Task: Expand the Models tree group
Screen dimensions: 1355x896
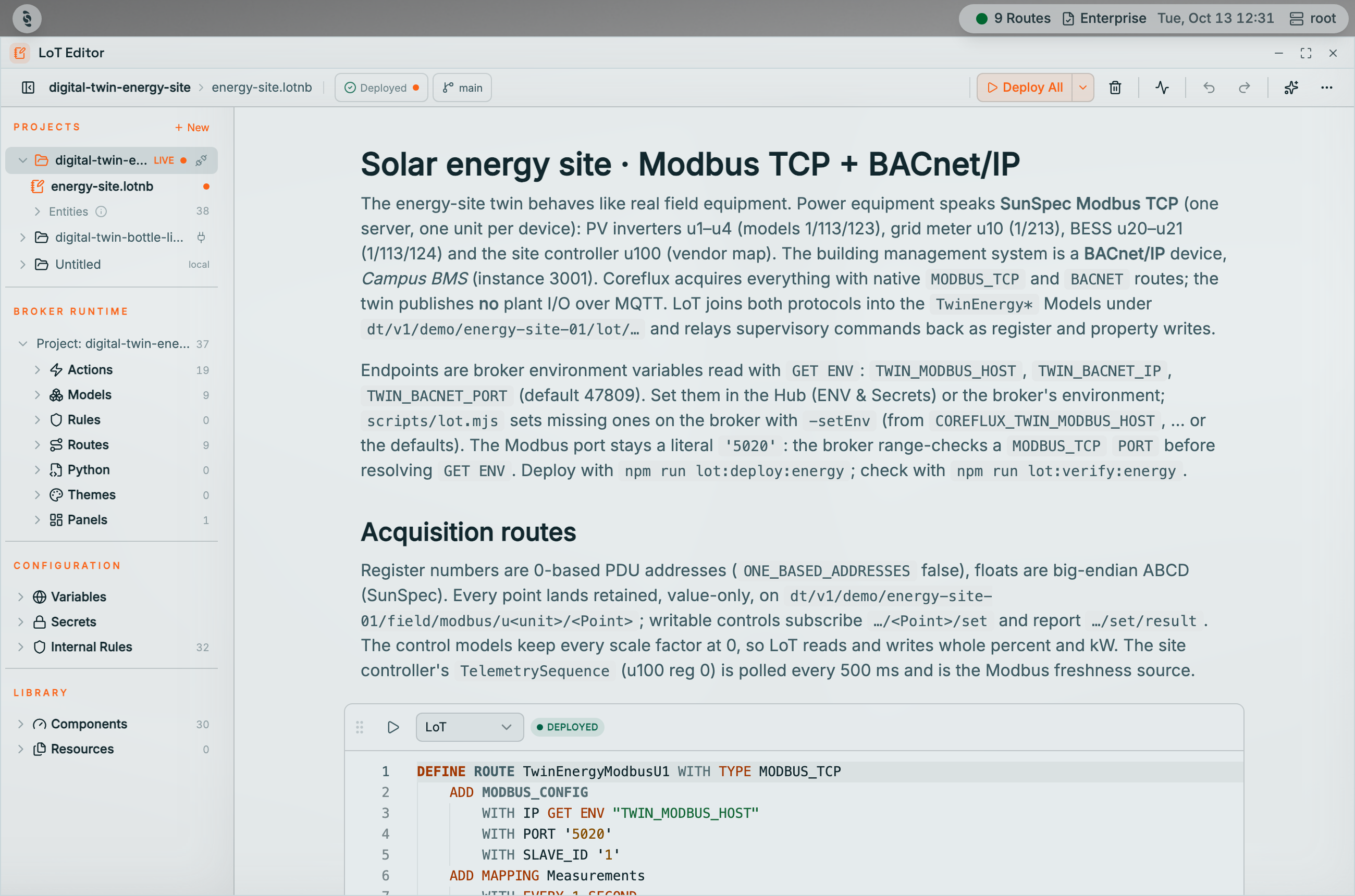Action: (x=37, y=395)
